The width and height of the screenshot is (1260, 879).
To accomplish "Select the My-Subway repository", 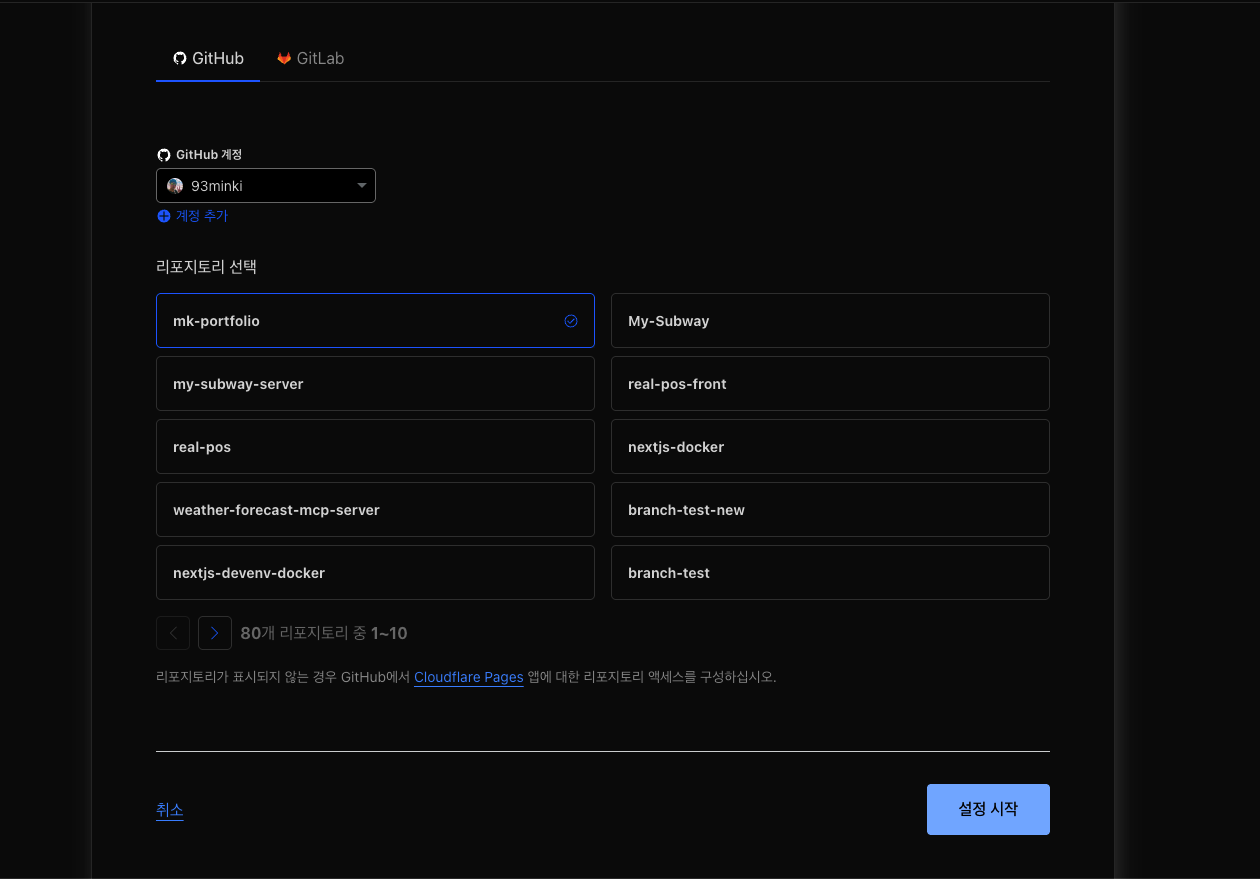I will (x=830, y=321).
